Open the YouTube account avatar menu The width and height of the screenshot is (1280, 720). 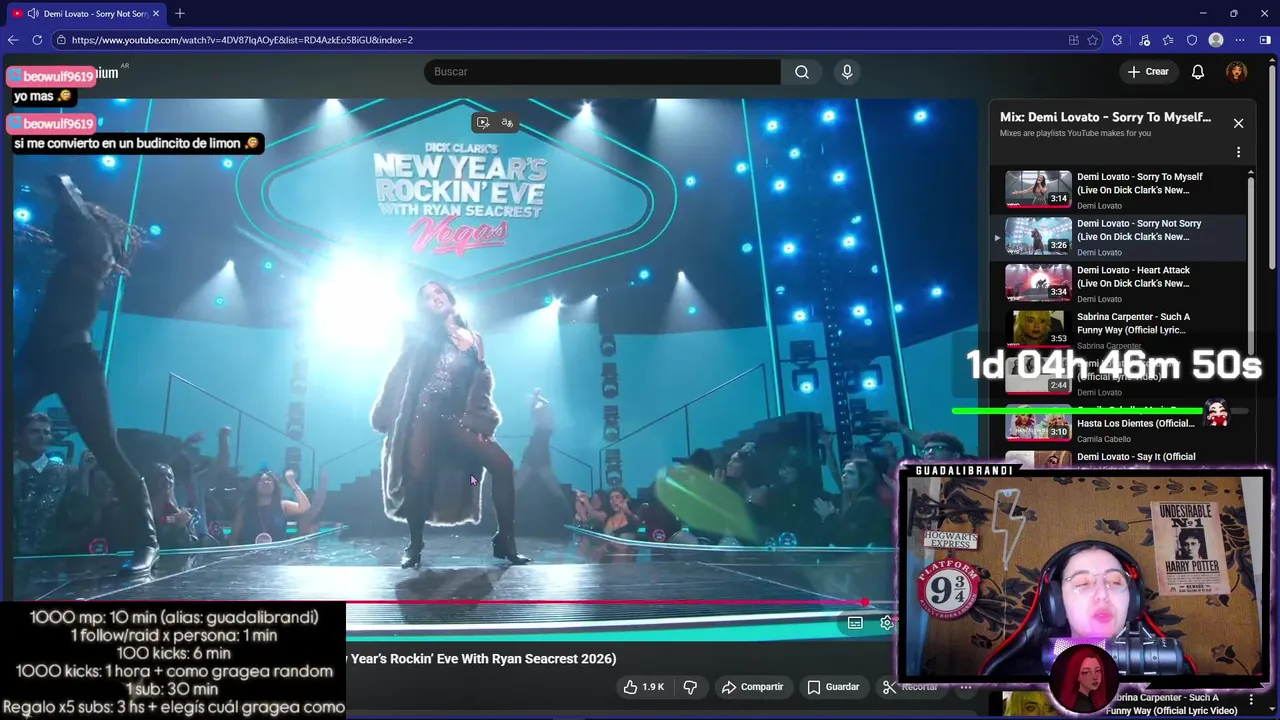pyautogui.click(x=1237, y=72)
